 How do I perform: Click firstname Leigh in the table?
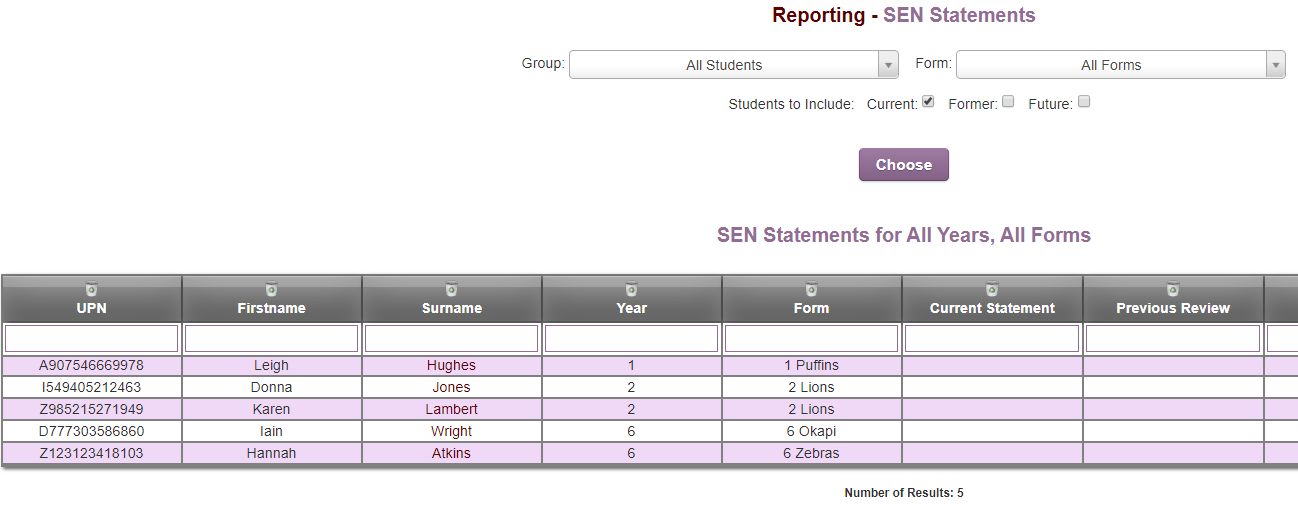[x=271, y=365]
